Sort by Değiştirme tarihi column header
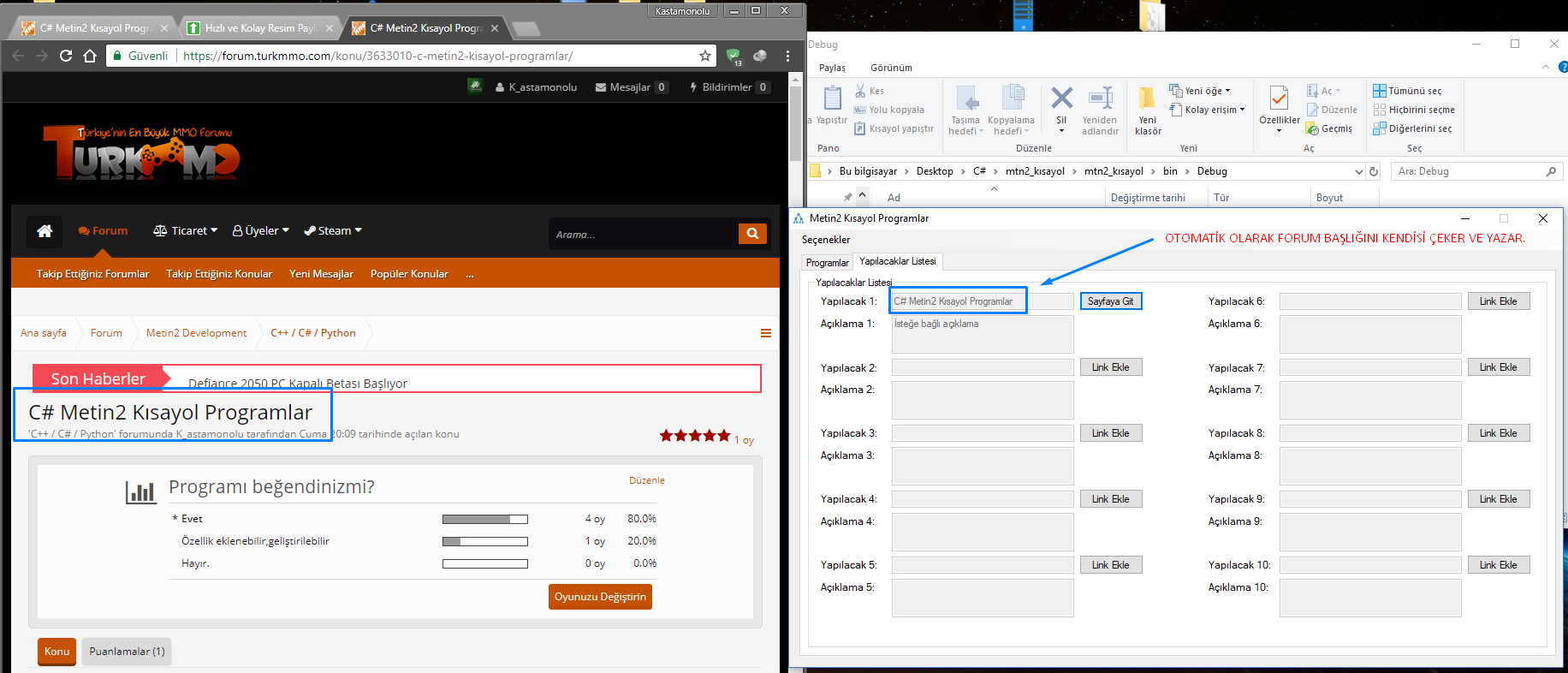The width and height of the screenshot is (1568, 673). 1148,198
